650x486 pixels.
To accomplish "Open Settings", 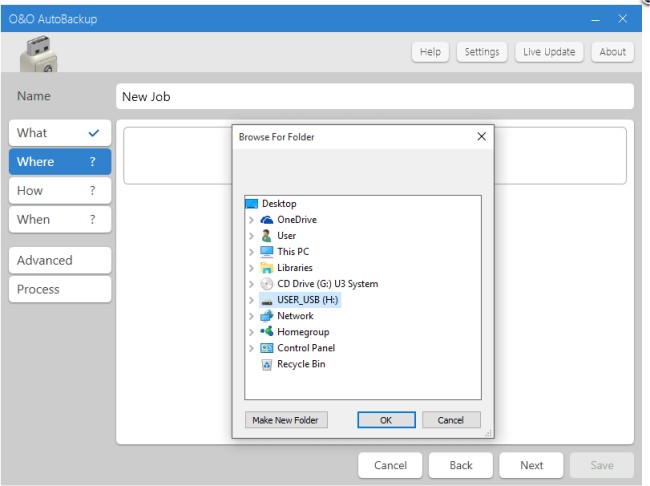I will (482, 52).
